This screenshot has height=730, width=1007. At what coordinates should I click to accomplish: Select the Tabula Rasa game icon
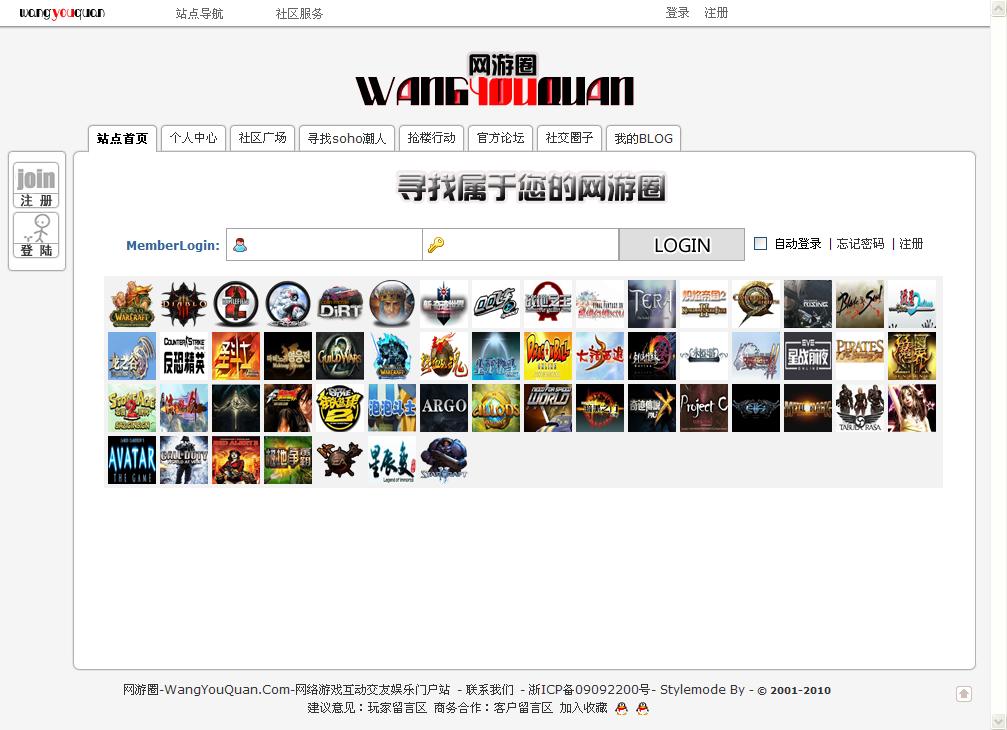point(860,408)
